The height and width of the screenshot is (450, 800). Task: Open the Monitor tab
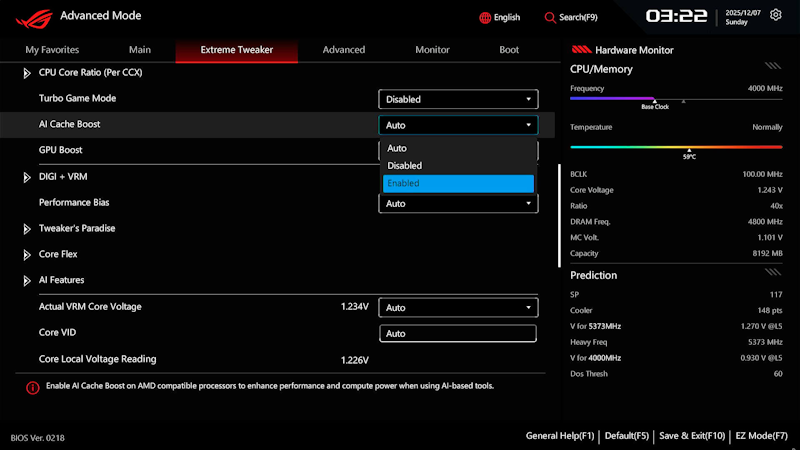click(432, 50)
